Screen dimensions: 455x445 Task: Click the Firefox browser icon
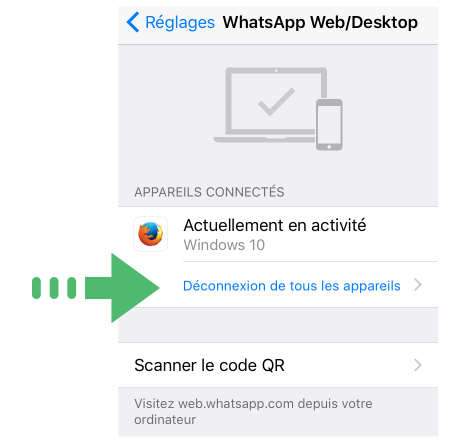150,234
